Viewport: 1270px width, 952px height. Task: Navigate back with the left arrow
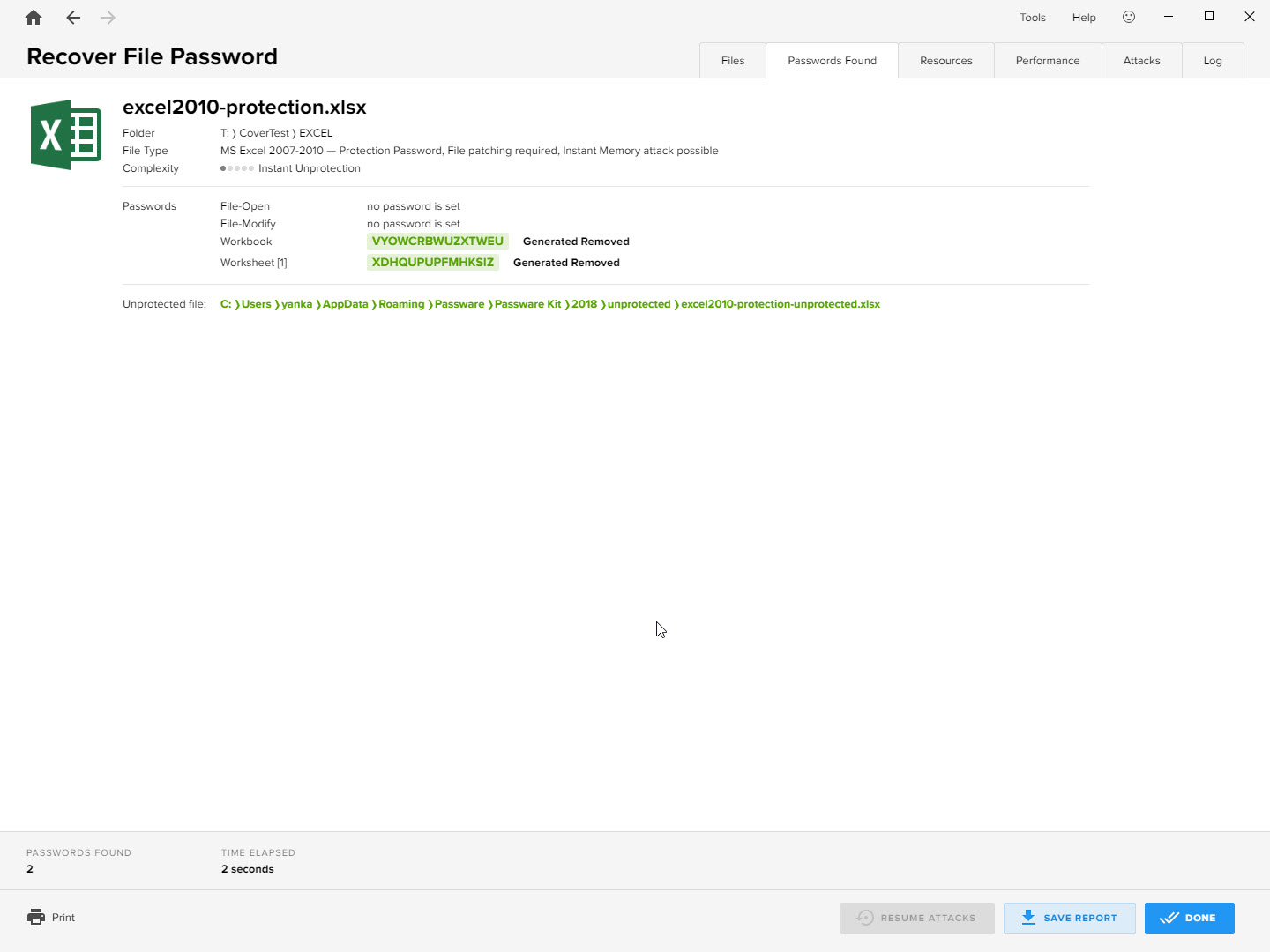(73, 18)
